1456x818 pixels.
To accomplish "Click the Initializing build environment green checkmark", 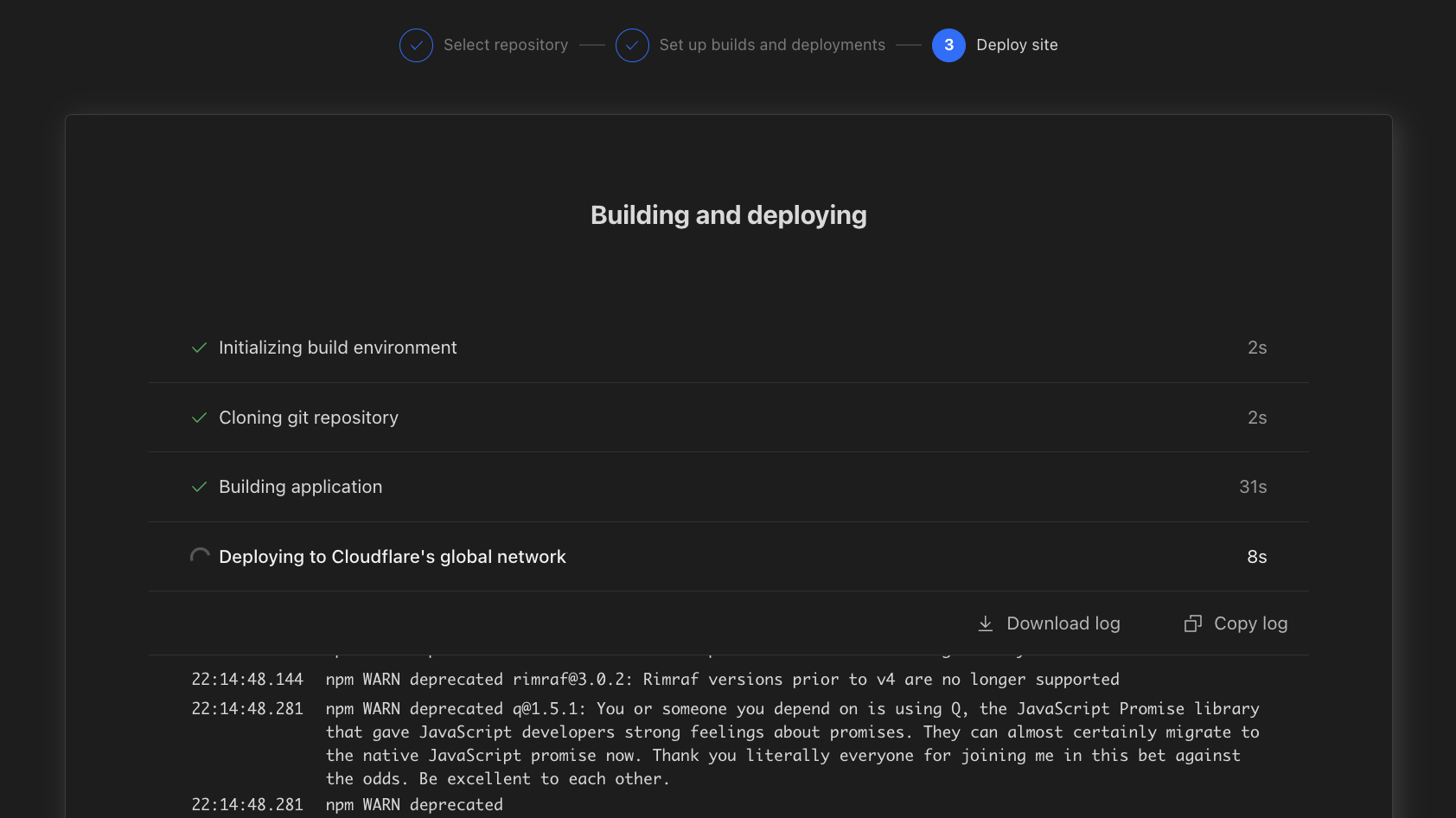I will point(199,348).
